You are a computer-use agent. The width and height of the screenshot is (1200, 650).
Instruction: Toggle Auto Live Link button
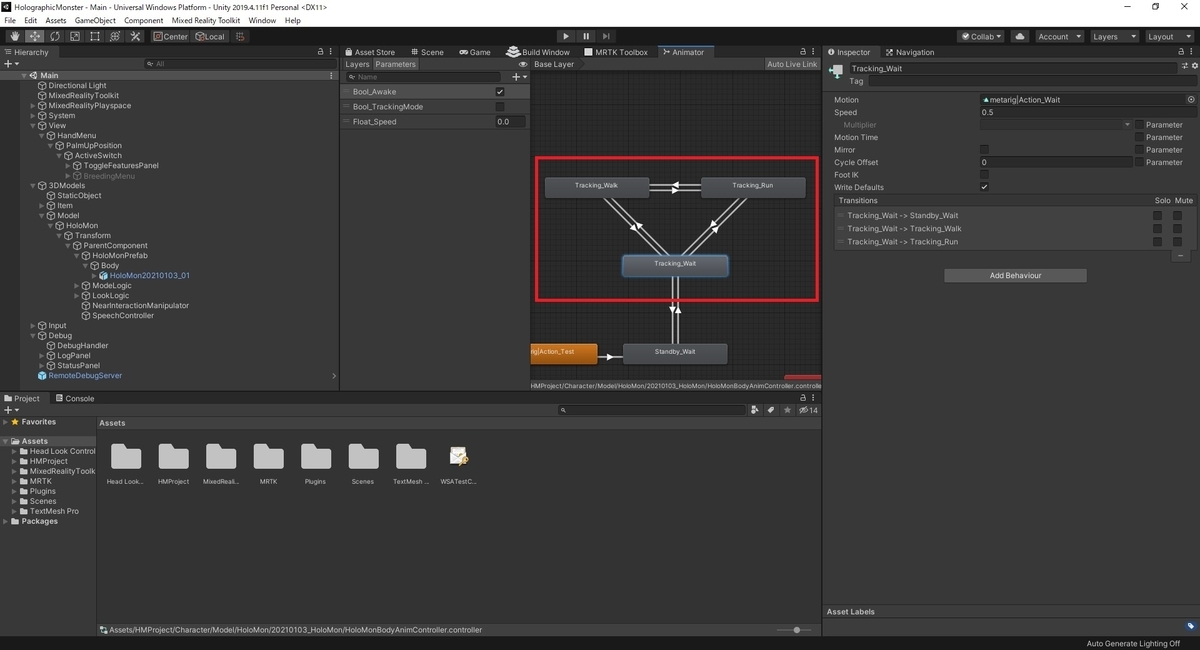click(x=792, y=64)
